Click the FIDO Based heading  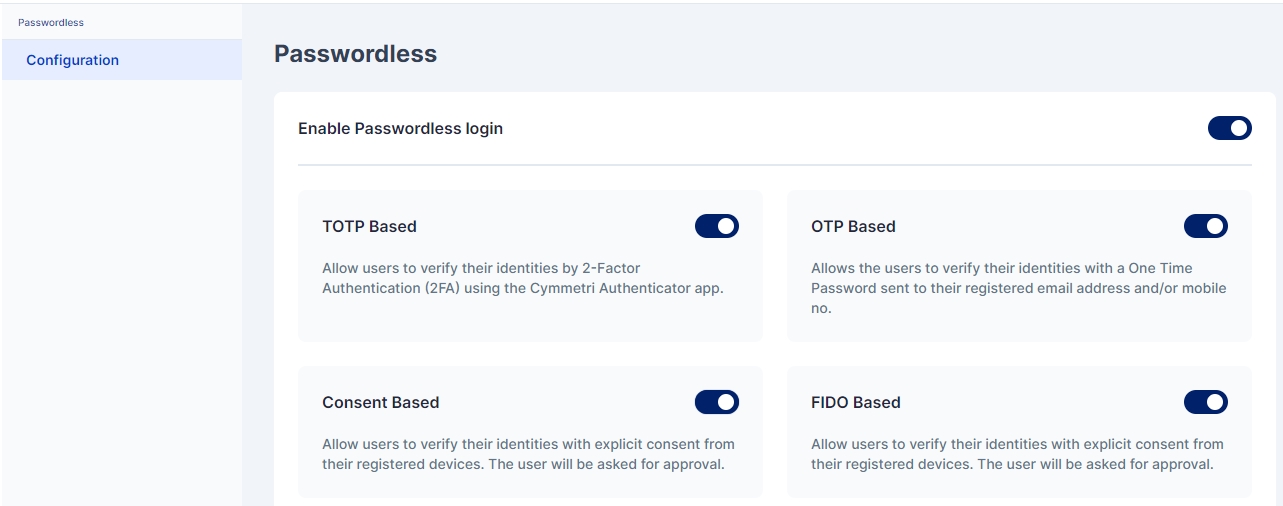[855, 402]
